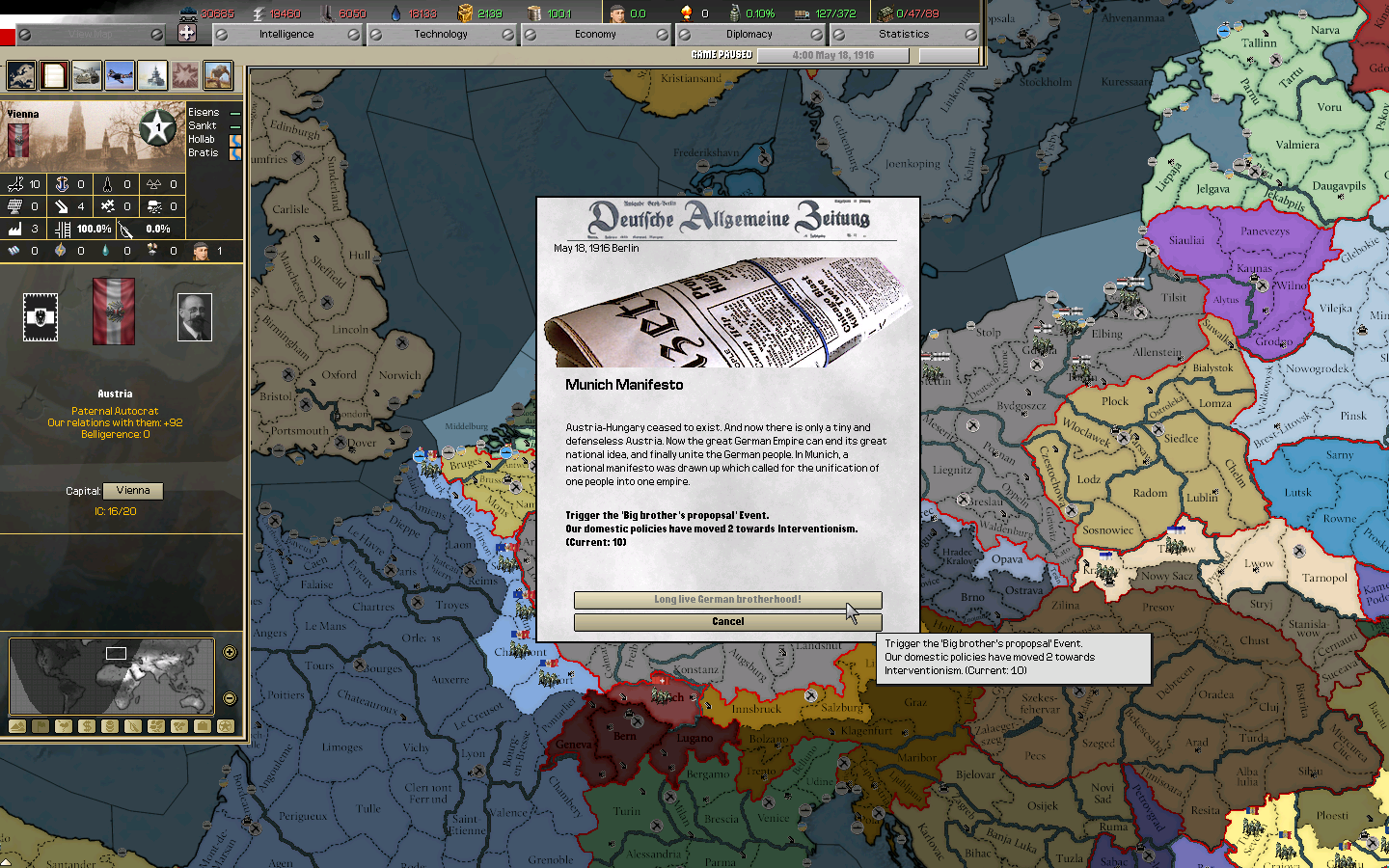Click the game date time bar
This screenshot has height=868, width=1389.
833,55
